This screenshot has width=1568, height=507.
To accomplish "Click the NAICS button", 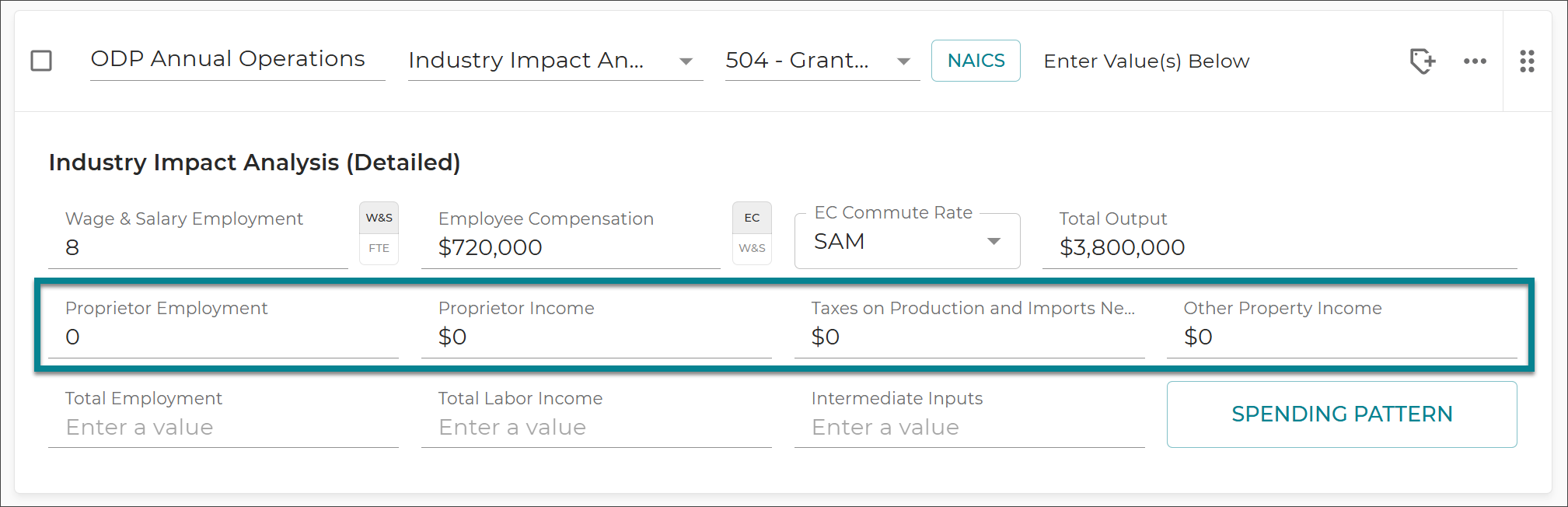I will pyautogui.click(x=976, y=61).
